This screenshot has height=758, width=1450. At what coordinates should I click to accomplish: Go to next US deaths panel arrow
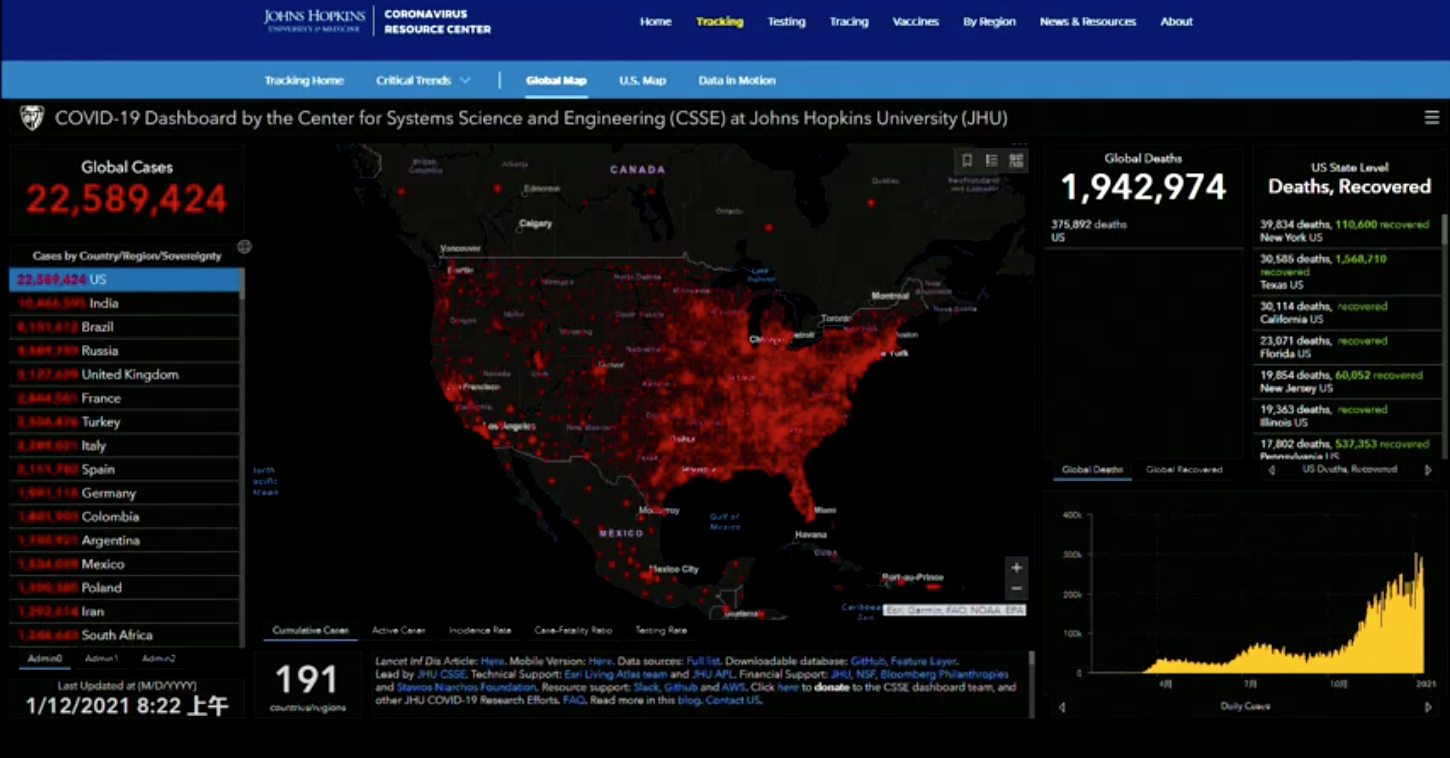[x=1428, y=470]
